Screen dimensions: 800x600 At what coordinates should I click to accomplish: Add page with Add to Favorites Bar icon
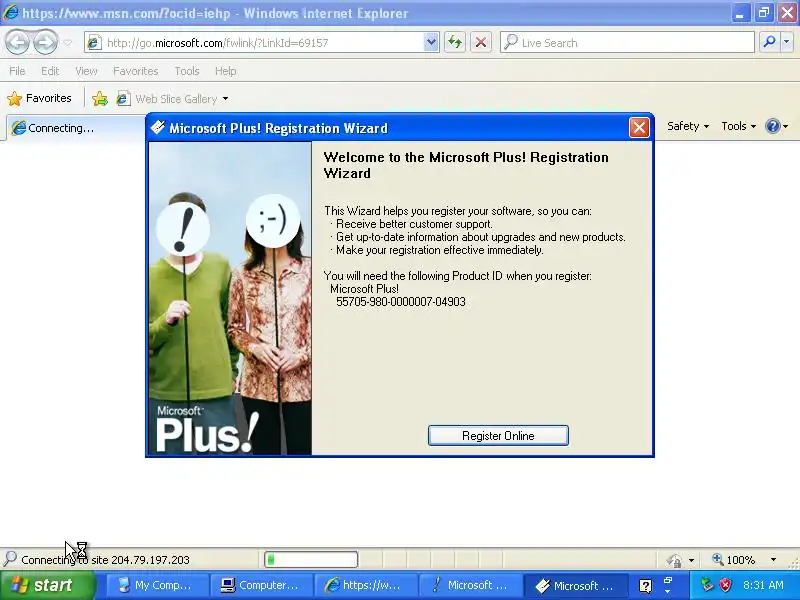click(x=100, y=98)
